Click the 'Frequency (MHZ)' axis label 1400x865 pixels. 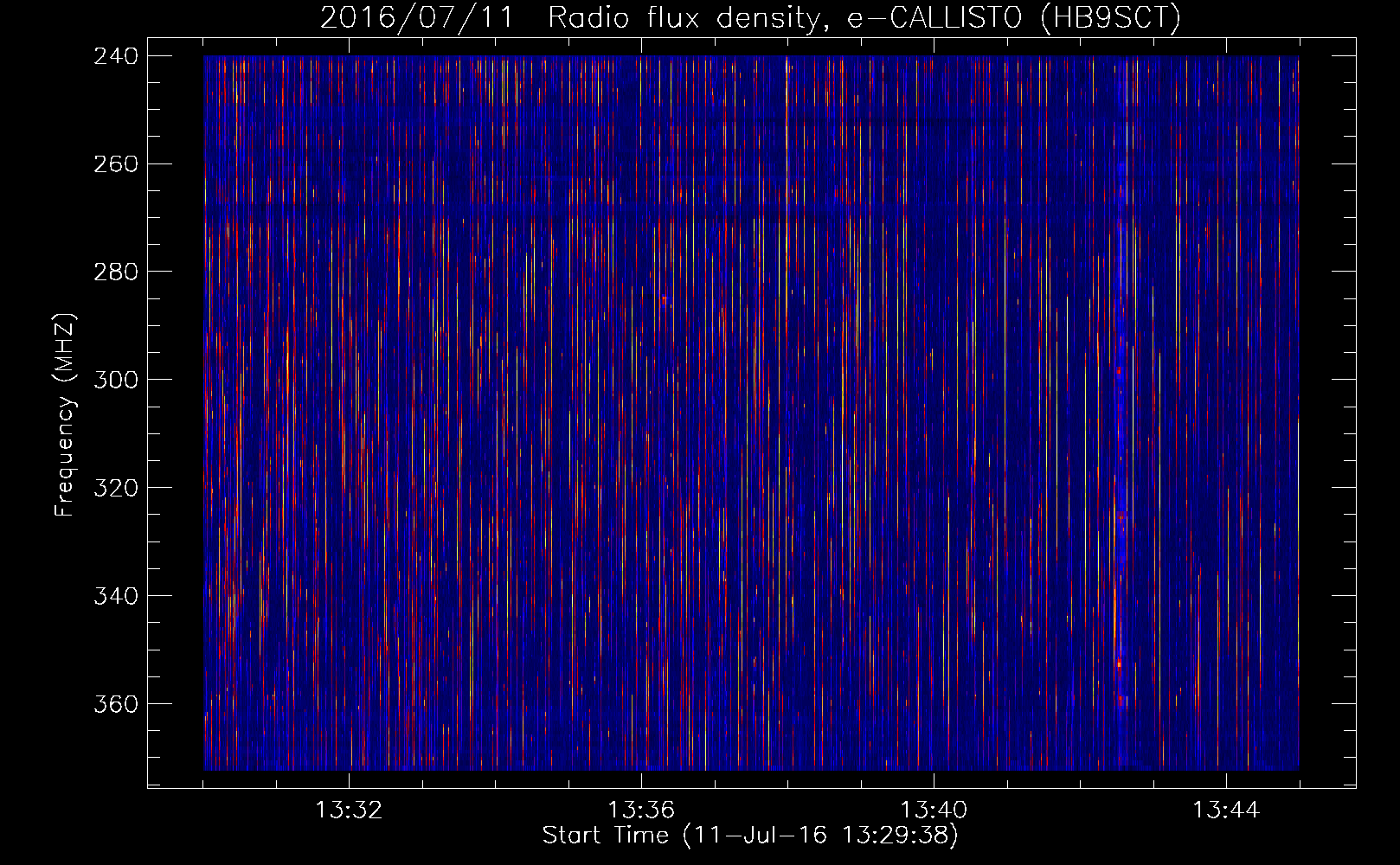[66, 415]
